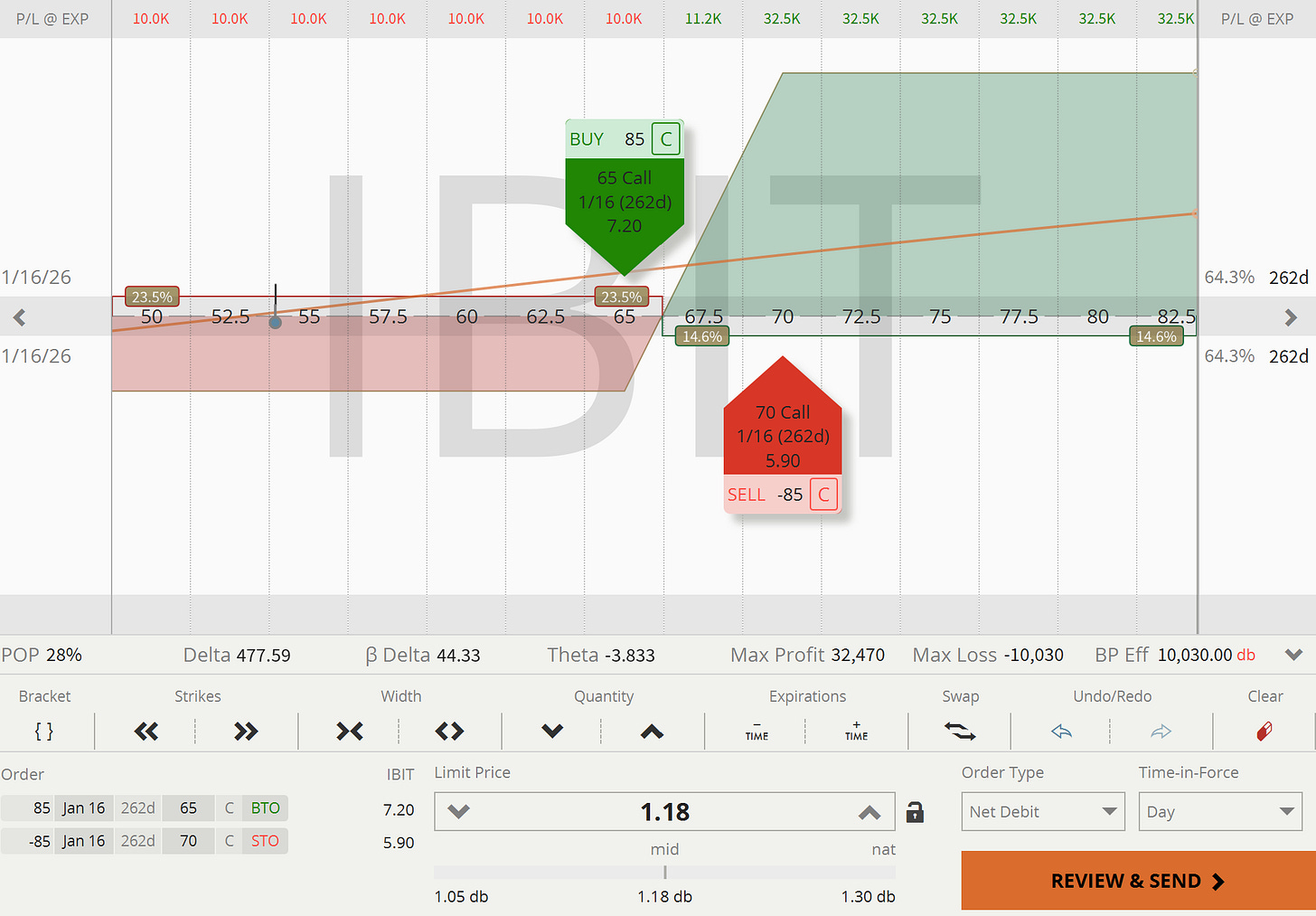
Task: Click Jan 16 expiration in BTO row
Action: pyautogui.click(x=84, y=808)
